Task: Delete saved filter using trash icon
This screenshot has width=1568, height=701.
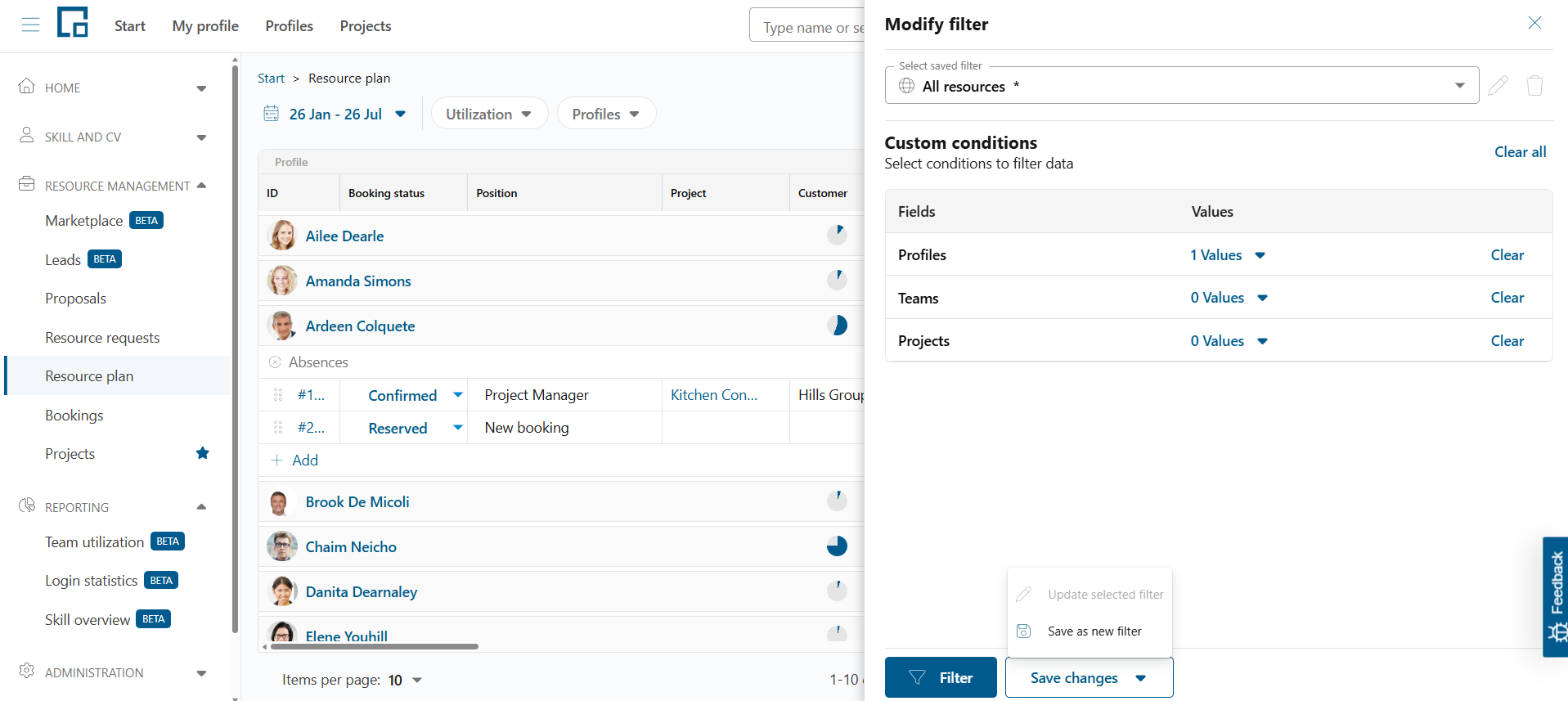Action: pyautogui.click(x=1534, y=85)
